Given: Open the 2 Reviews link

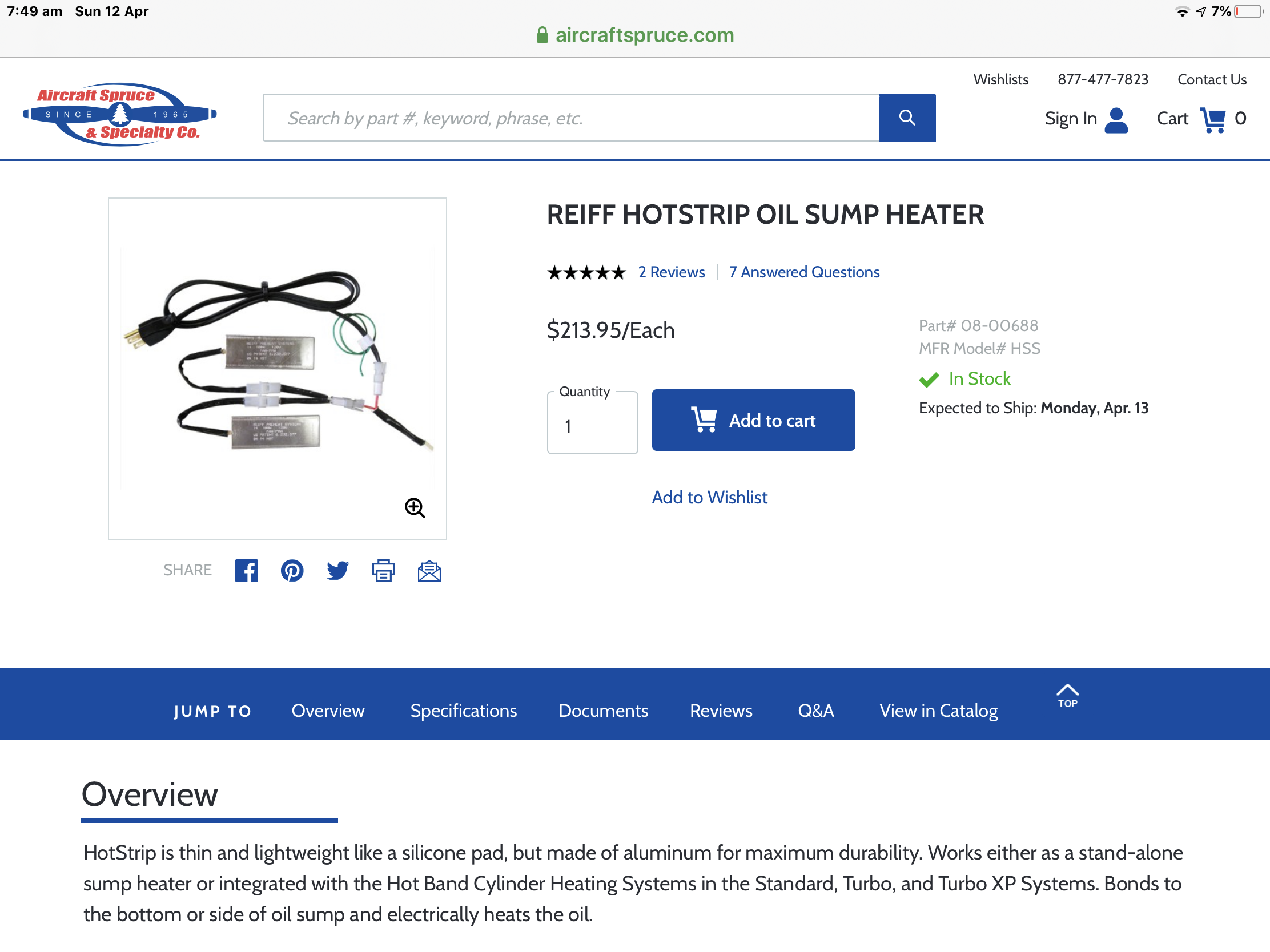Looking at the screenshot, I should pos(671,272).
